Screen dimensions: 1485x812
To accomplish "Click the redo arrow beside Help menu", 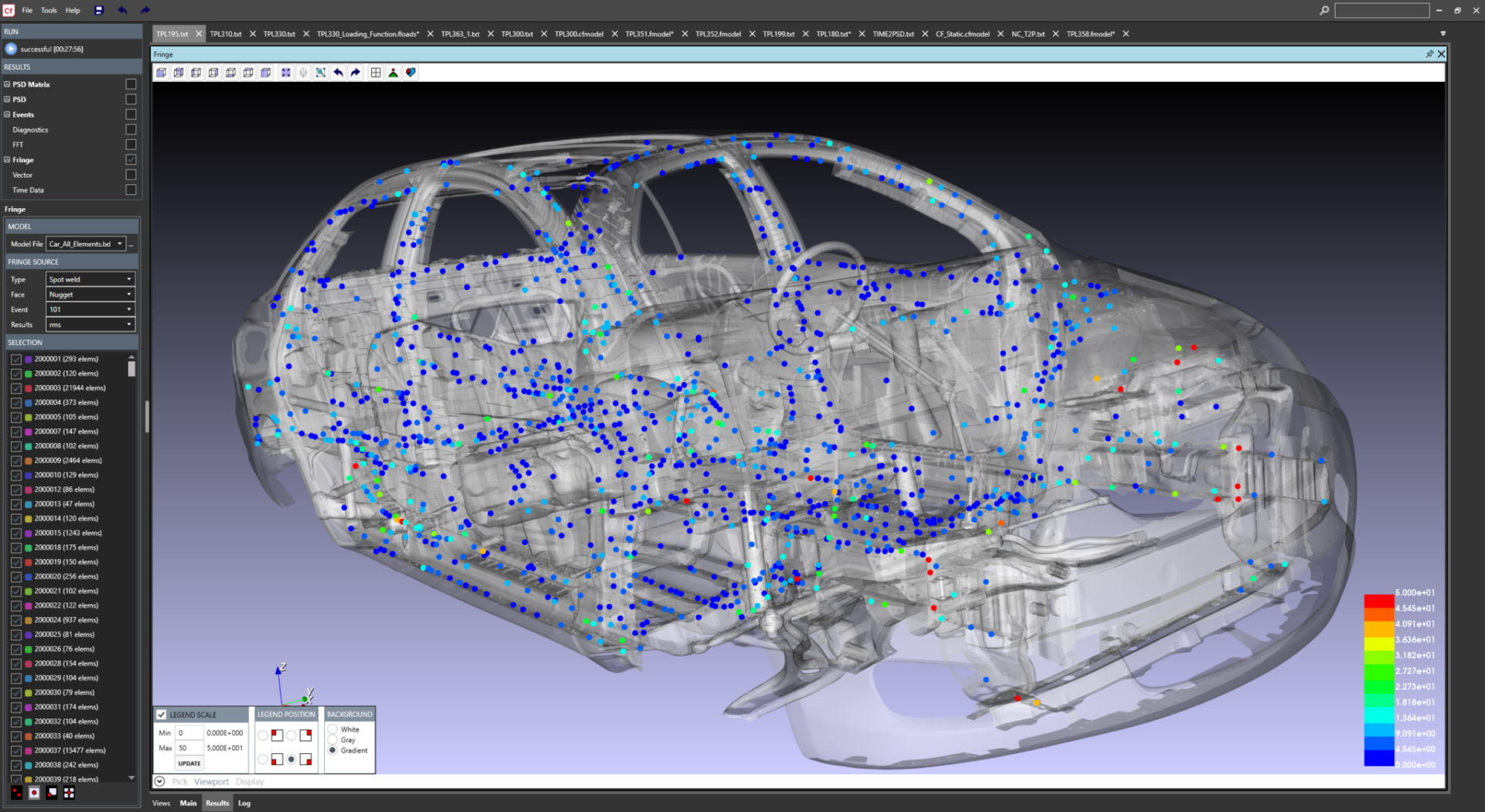I will click(145, 10).
